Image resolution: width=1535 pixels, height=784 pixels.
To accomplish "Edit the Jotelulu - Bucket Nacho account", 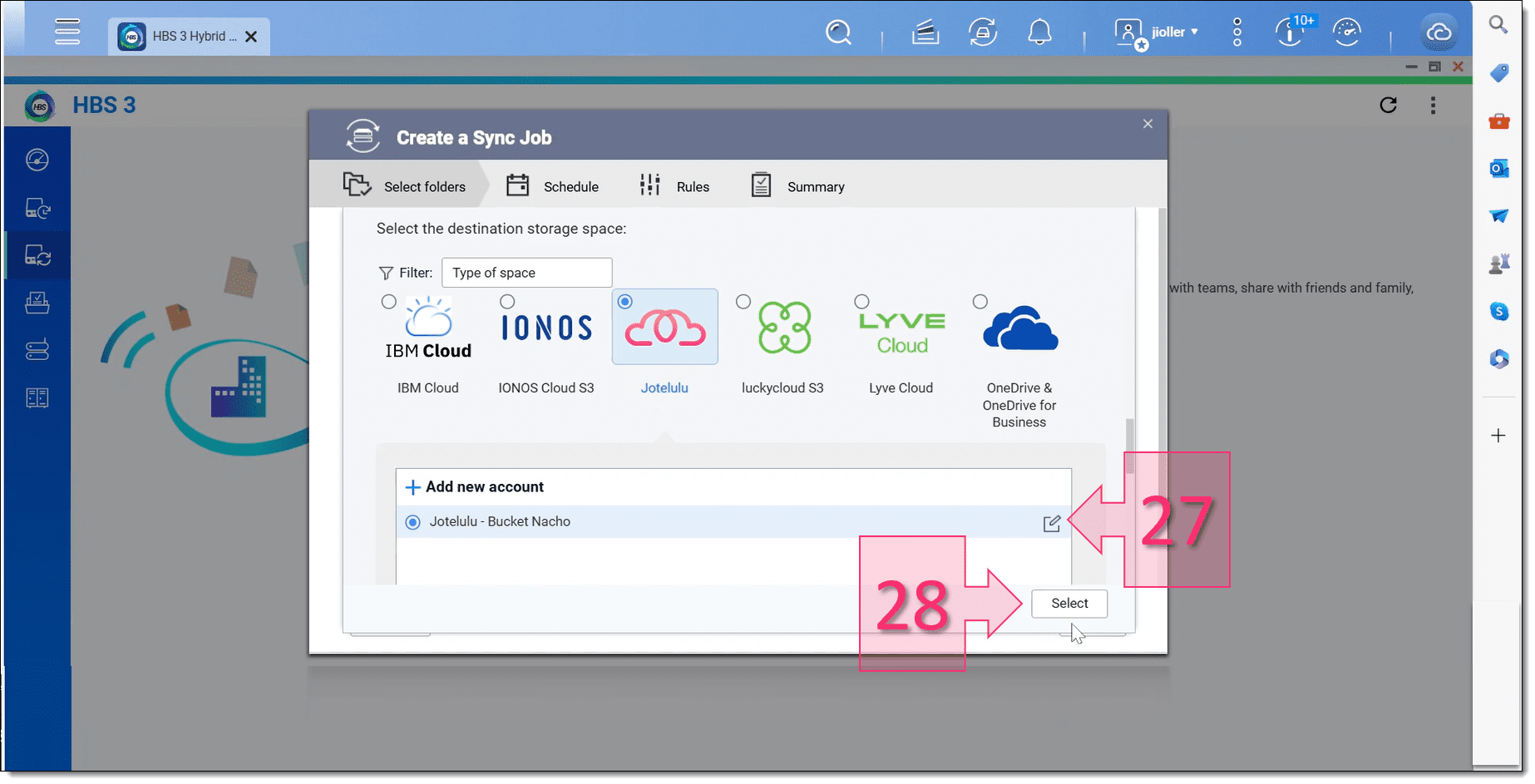I will 1052,523.
